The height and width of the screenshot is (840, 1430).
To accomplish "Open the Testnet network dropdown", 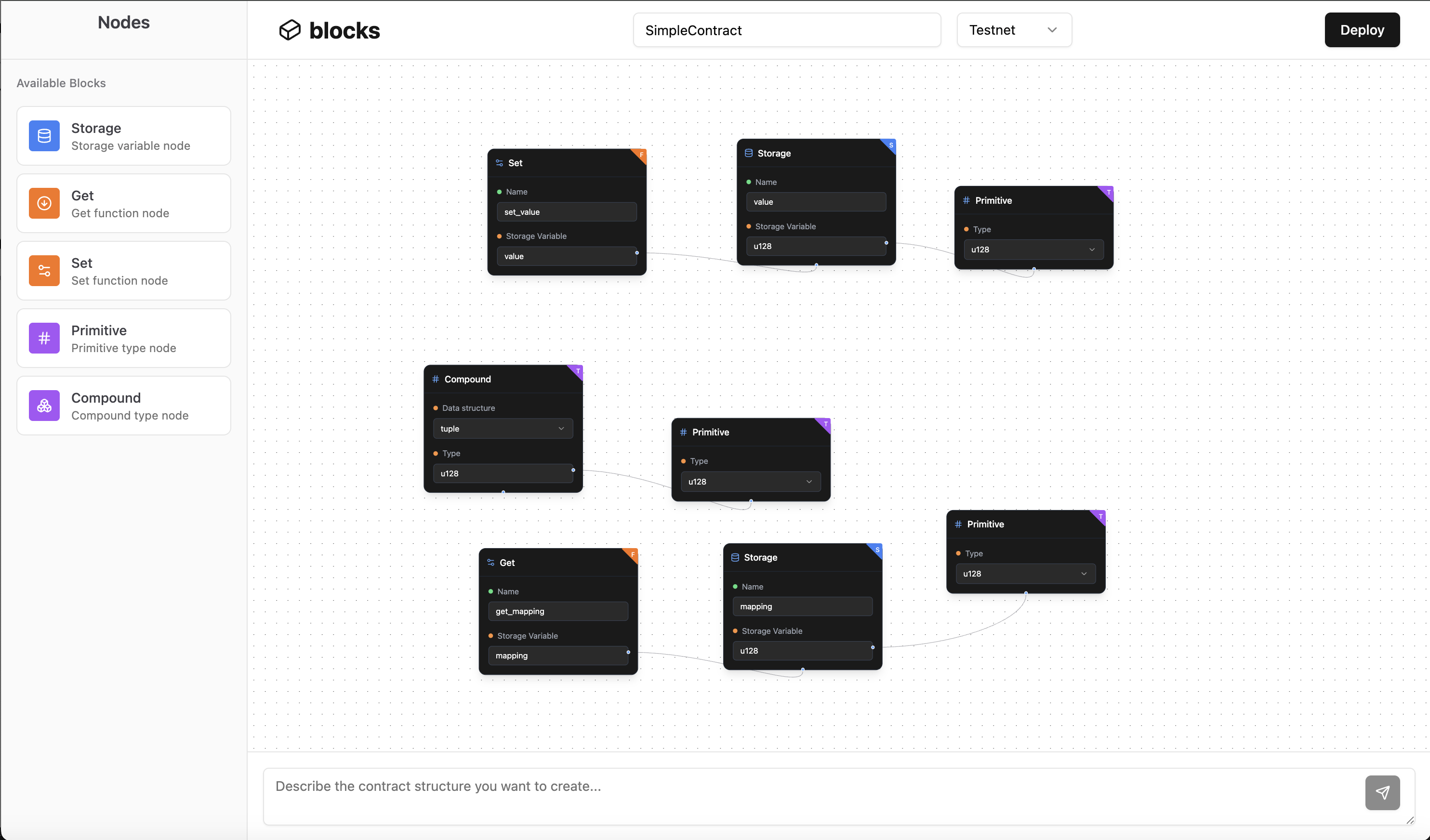I will pyautogui.click(x=1014, y=30).
